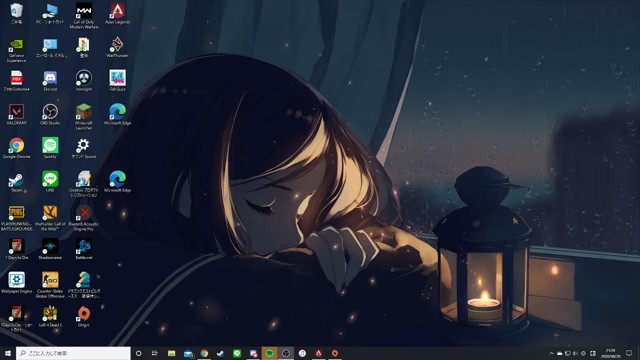Open the Creative product registration shortcut

[84, 184]
